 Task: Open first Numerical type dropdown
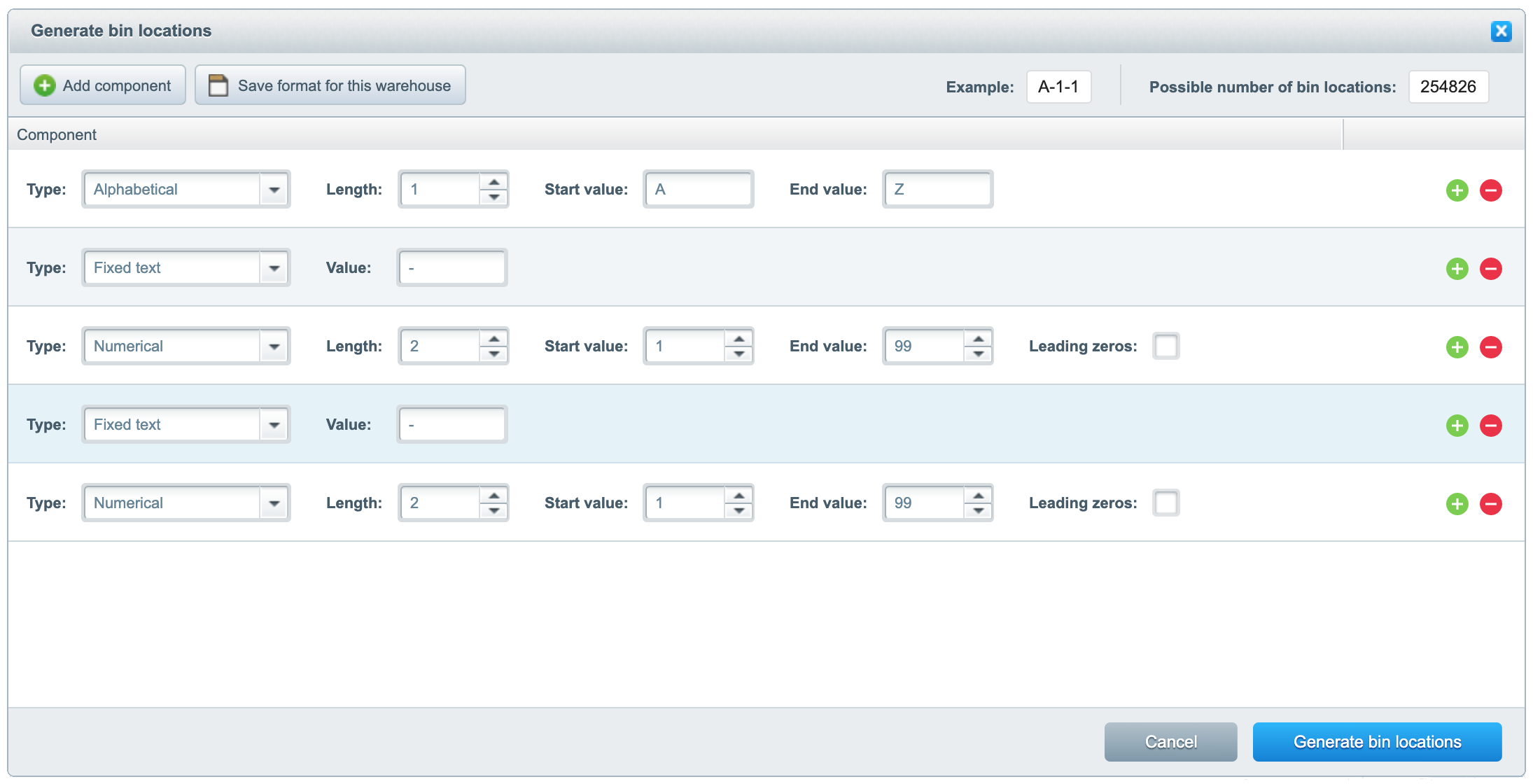click(274, 346)
